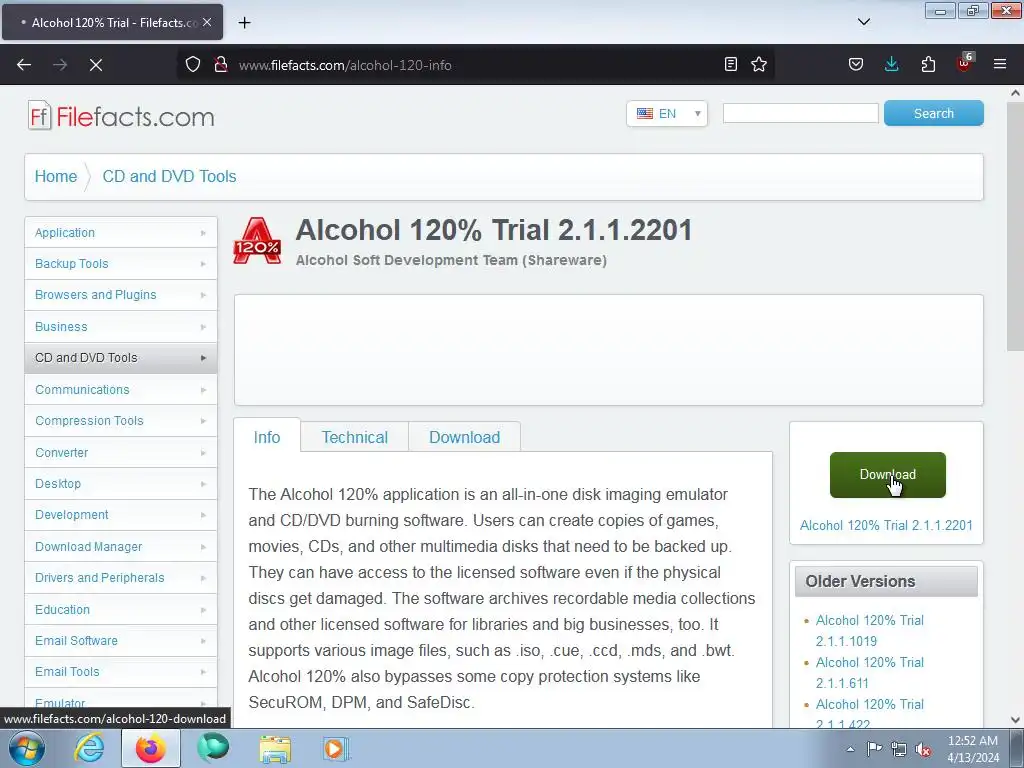Expand the Application category

[x=121, y=232]
